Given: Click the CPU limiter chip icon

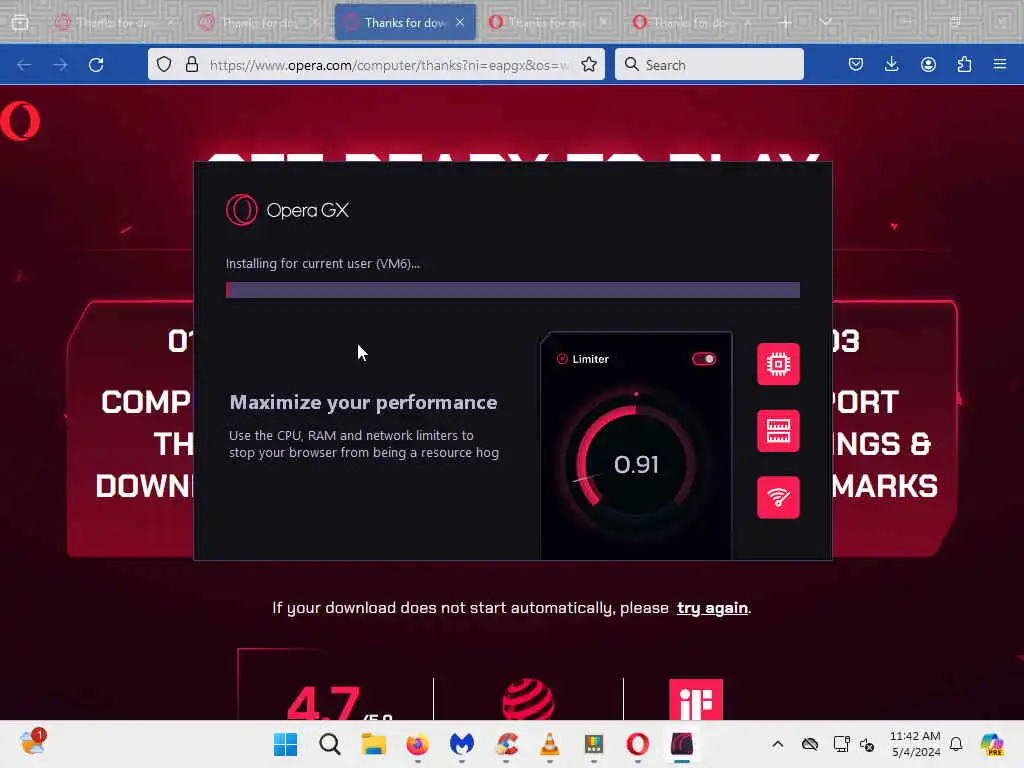Looking at the screenshot, I should [778, 364].
